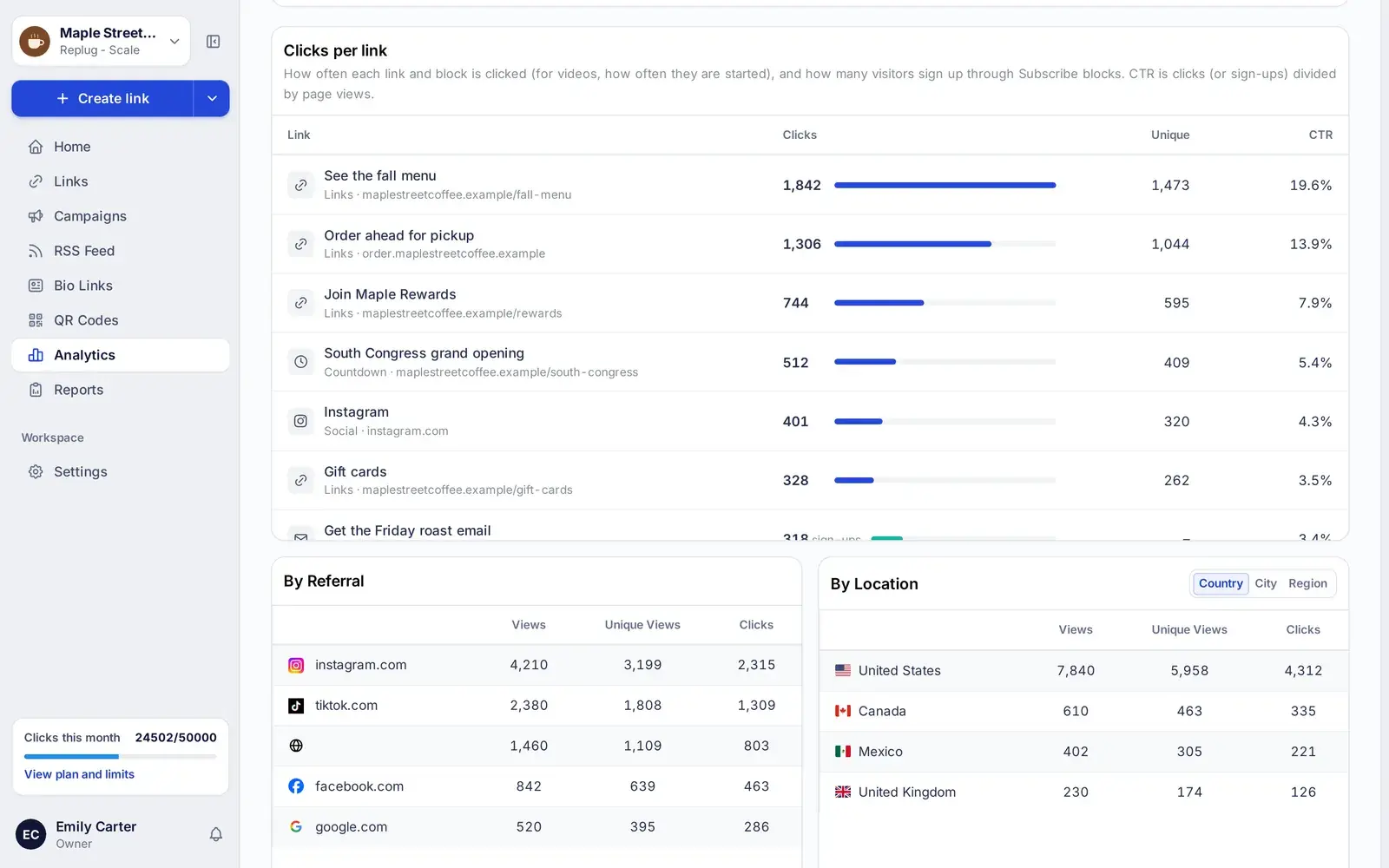Open QR Codes page
Screen dimensions: 1389x868
[120, 320]
